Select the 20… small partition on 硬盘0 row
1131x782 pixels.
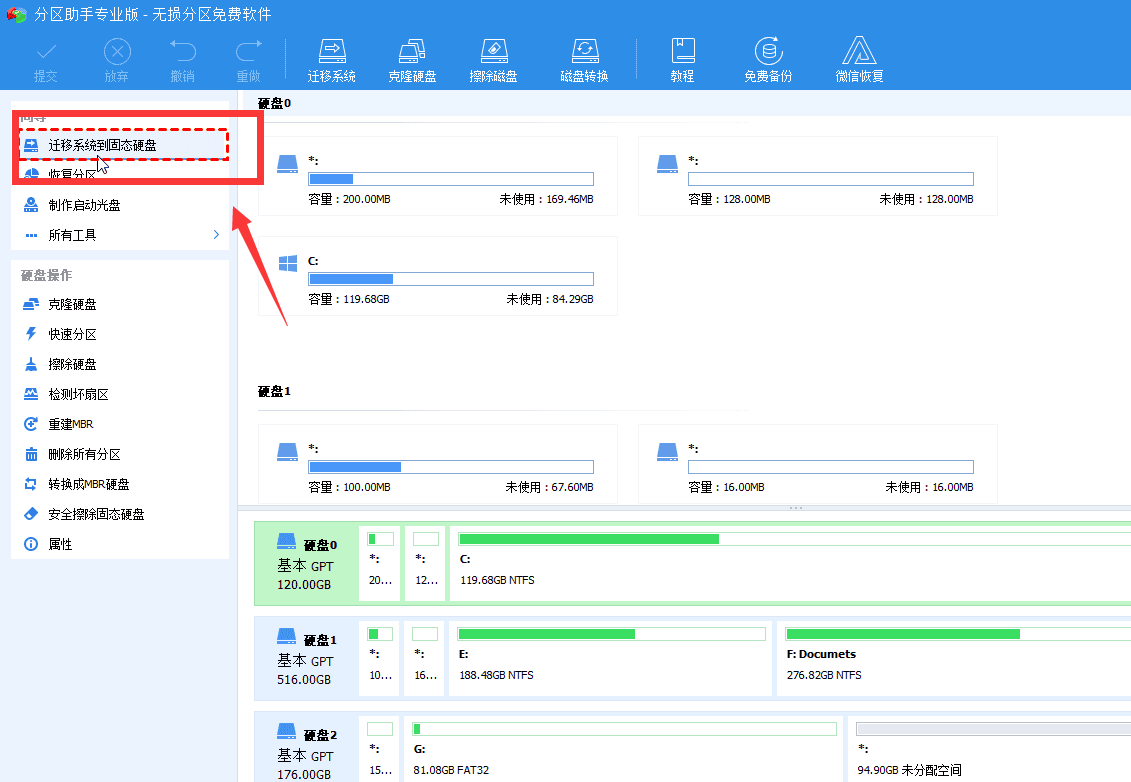click(379, 563)
